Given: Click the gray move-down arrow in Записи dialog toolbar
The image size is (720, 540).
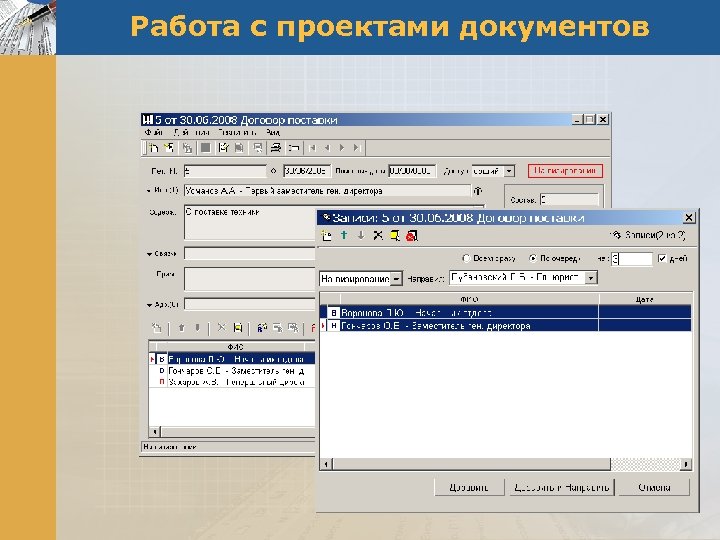Looking at the screenshot, I should (361, 236).
